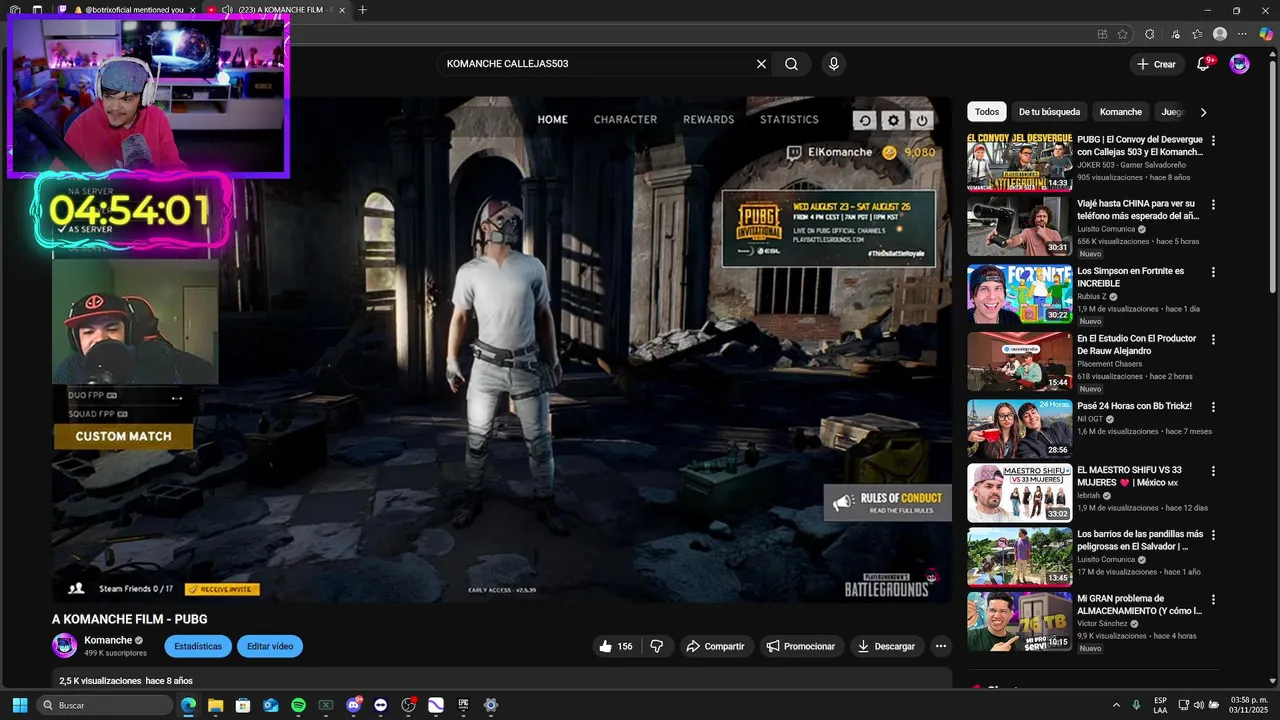Open Edge split screen icon in address bar
The height and width of the screenshot is (720, 1280).
point(1102,34)
